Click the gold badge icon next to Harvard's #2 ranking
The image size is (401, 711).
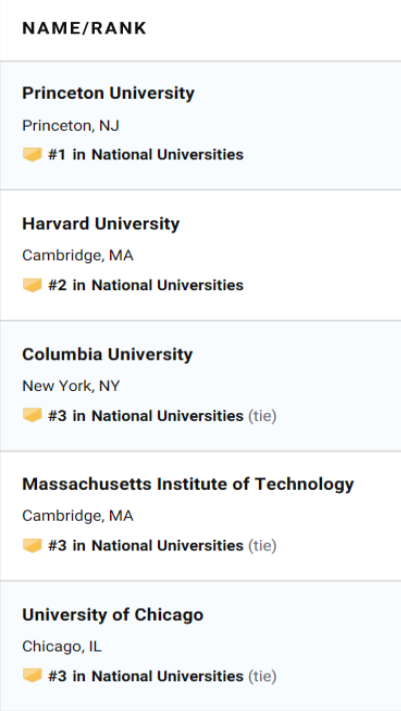pyautogui.click(x=32, y=285)
